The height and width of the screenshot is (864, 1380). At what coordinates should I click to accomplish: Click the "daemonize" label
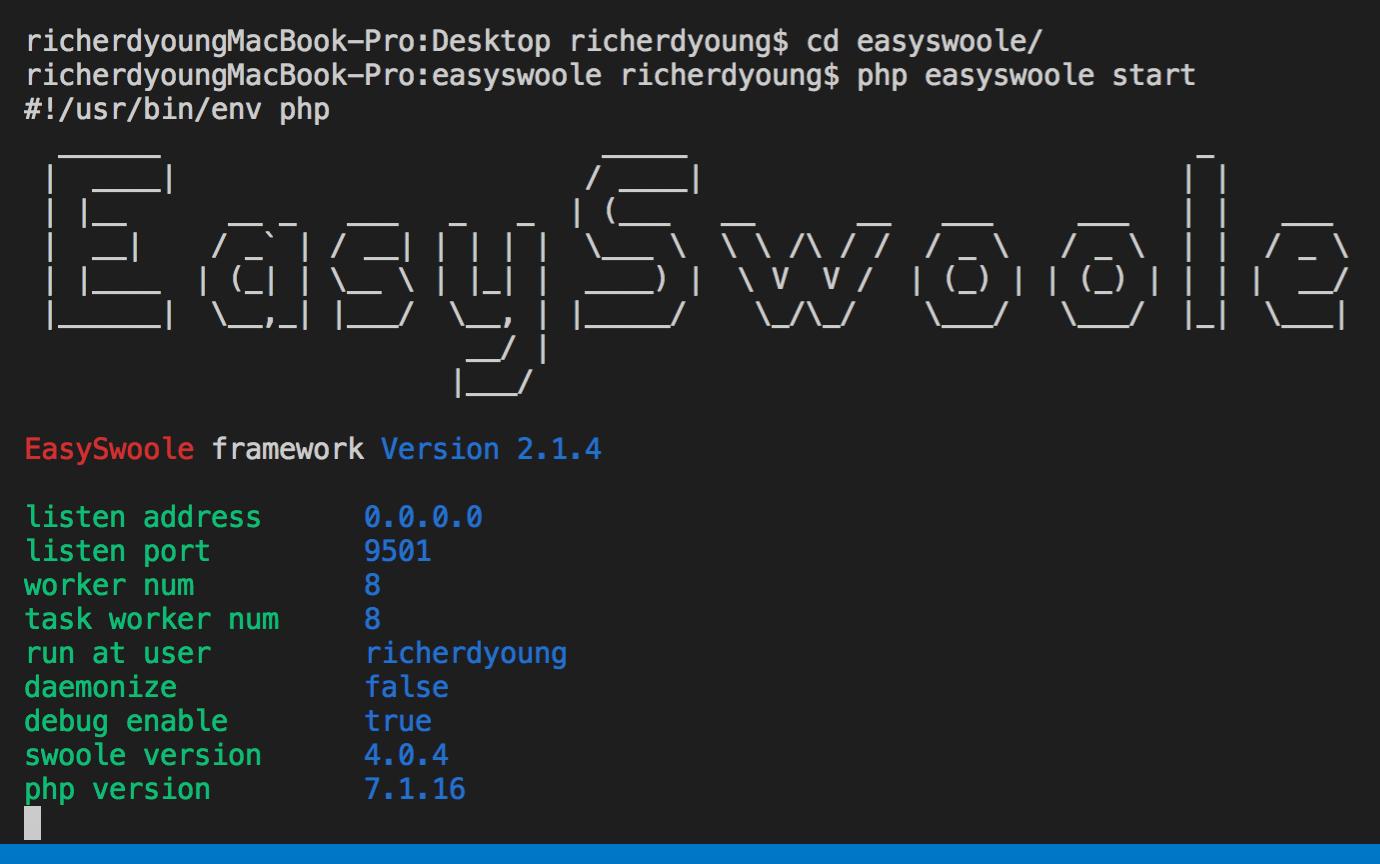(100, 687)
